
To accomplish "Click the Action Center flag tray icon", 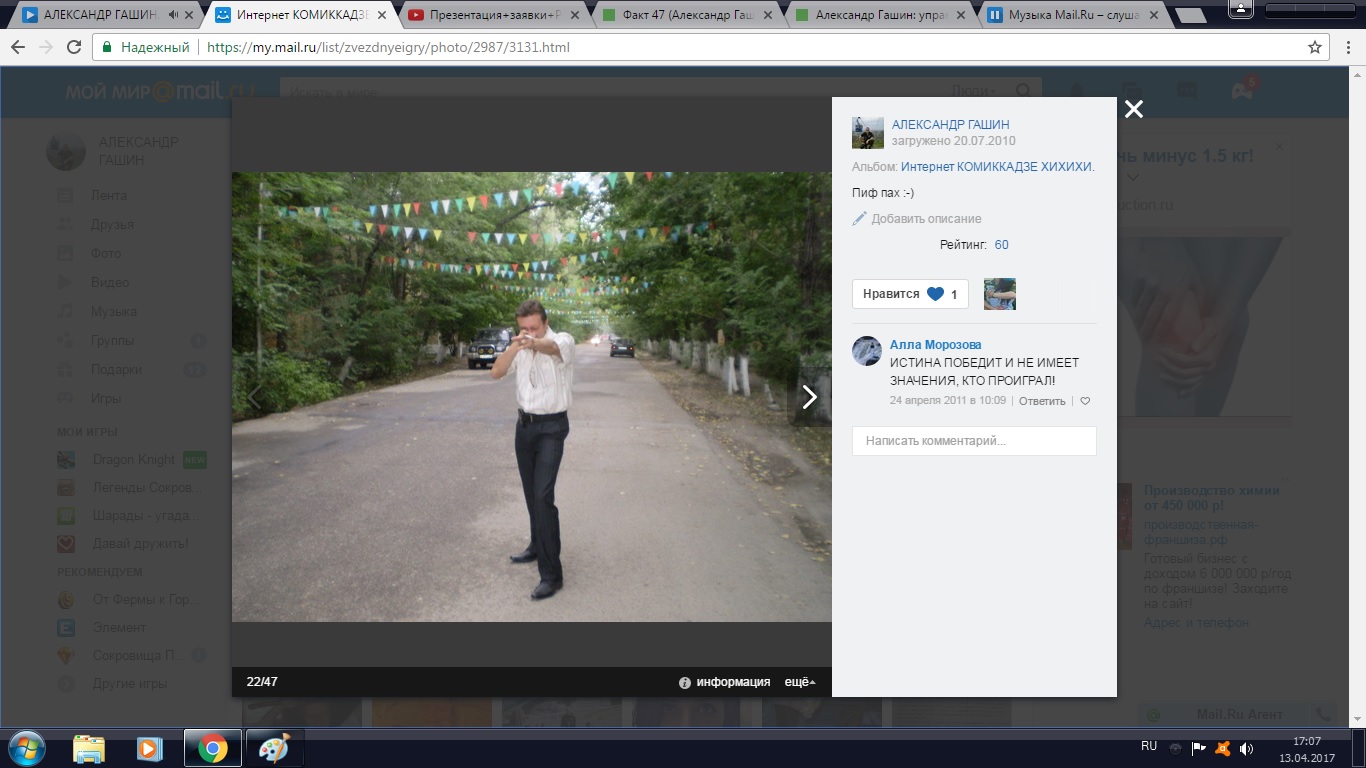I will tap(1199, 748).
